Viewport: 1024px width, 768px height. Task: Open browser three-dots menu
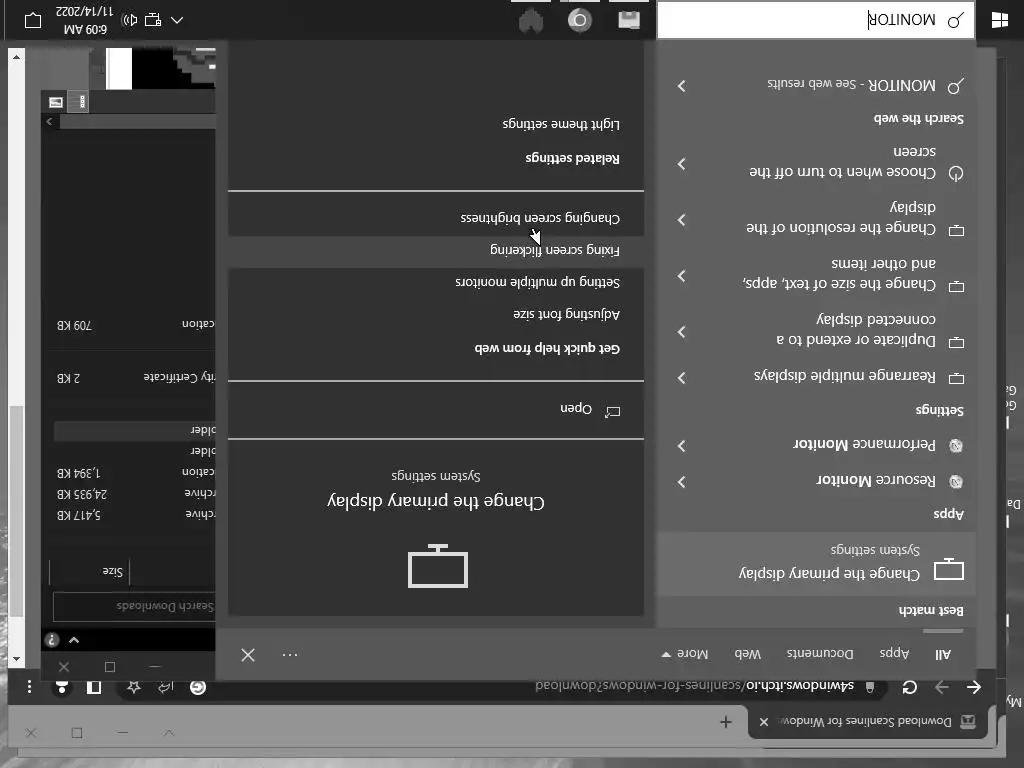[x=29, y=687]
